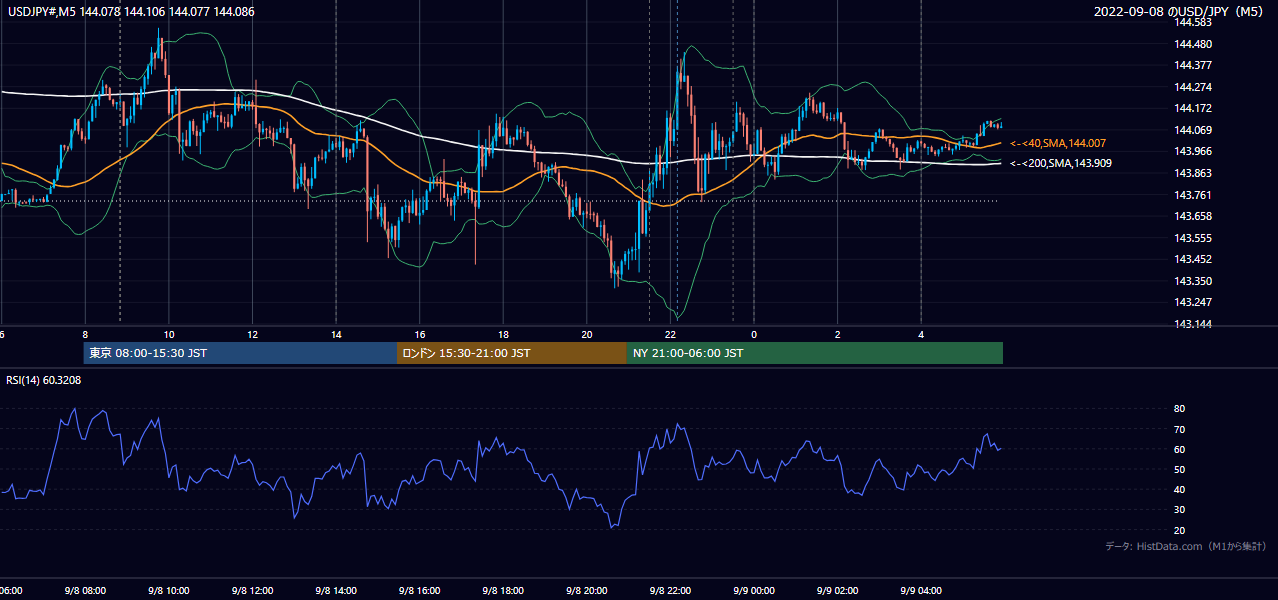
Task: Click the 9/8 08:00 bottom time label
Action: point(84,590)
